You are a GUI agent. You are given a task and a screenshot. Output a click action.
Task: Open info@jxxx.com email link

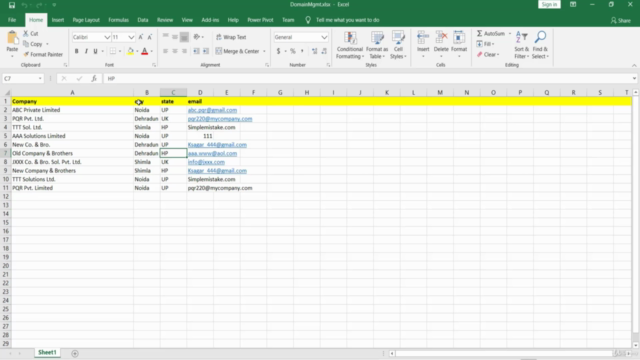[206, 162]
